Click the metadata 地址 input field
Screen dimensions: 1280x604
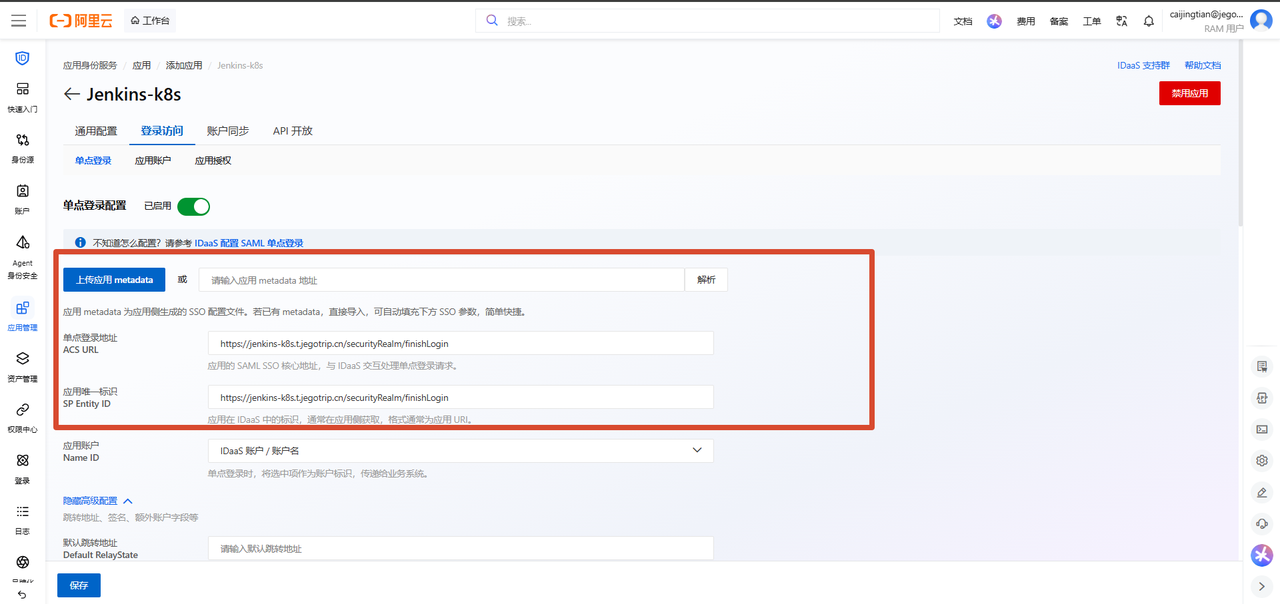[x=442, y=280]
